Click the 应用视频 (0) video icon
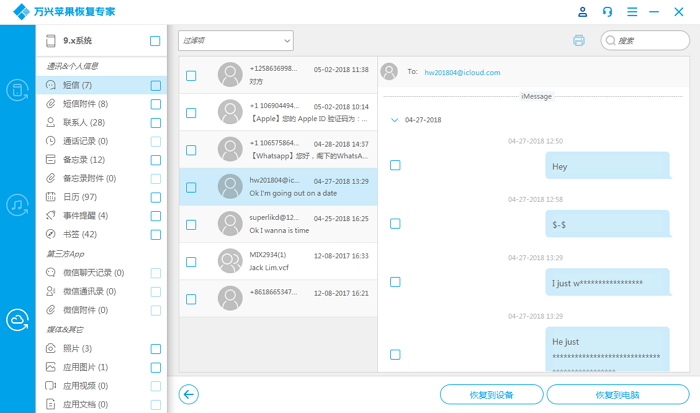The image size is (700, 413). pos(51,385)
